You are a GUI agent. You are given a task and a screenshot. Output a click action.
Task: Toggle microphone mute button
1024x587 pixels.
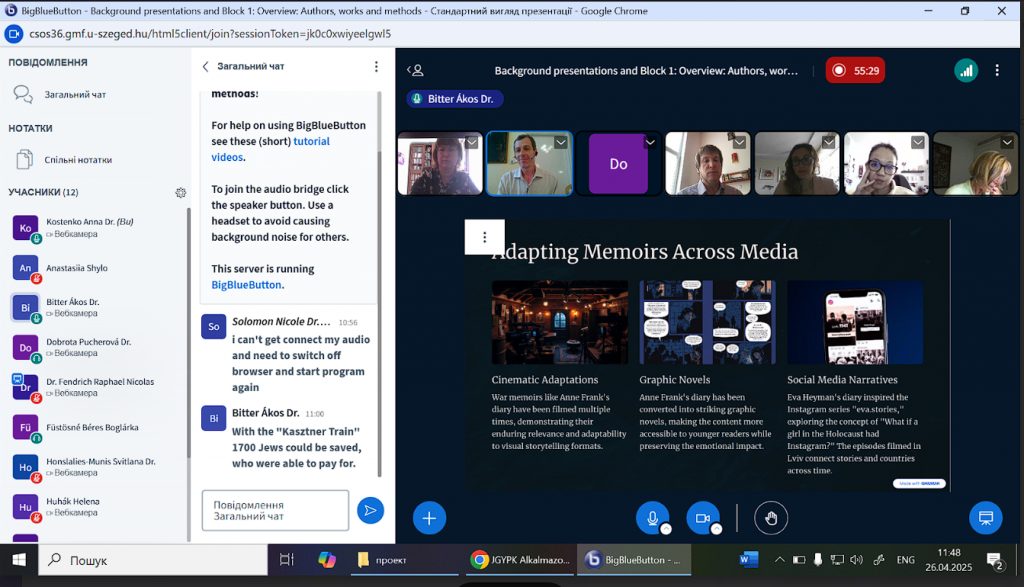click(x=652, y=517)
